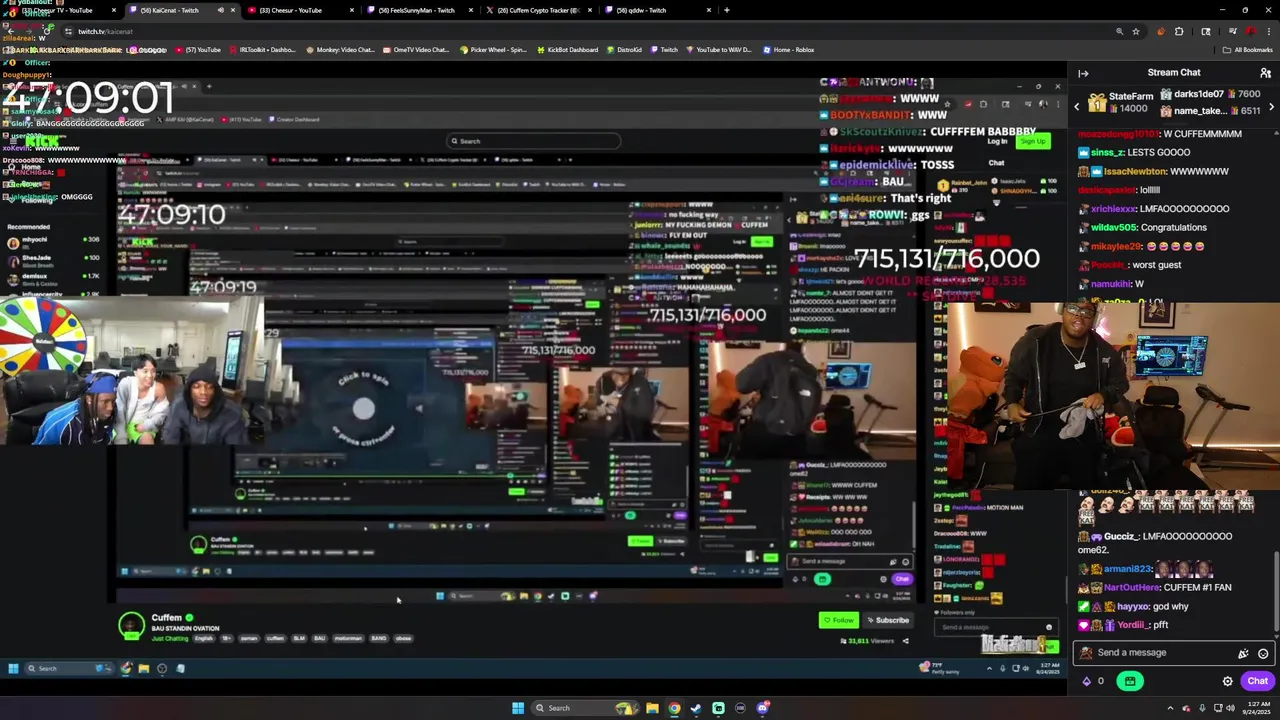Viewport: 1280px width, 720px height.
Task: Open chatter xrichiexxx profile
Action: pyautogui.click(x=1114, y=209)
